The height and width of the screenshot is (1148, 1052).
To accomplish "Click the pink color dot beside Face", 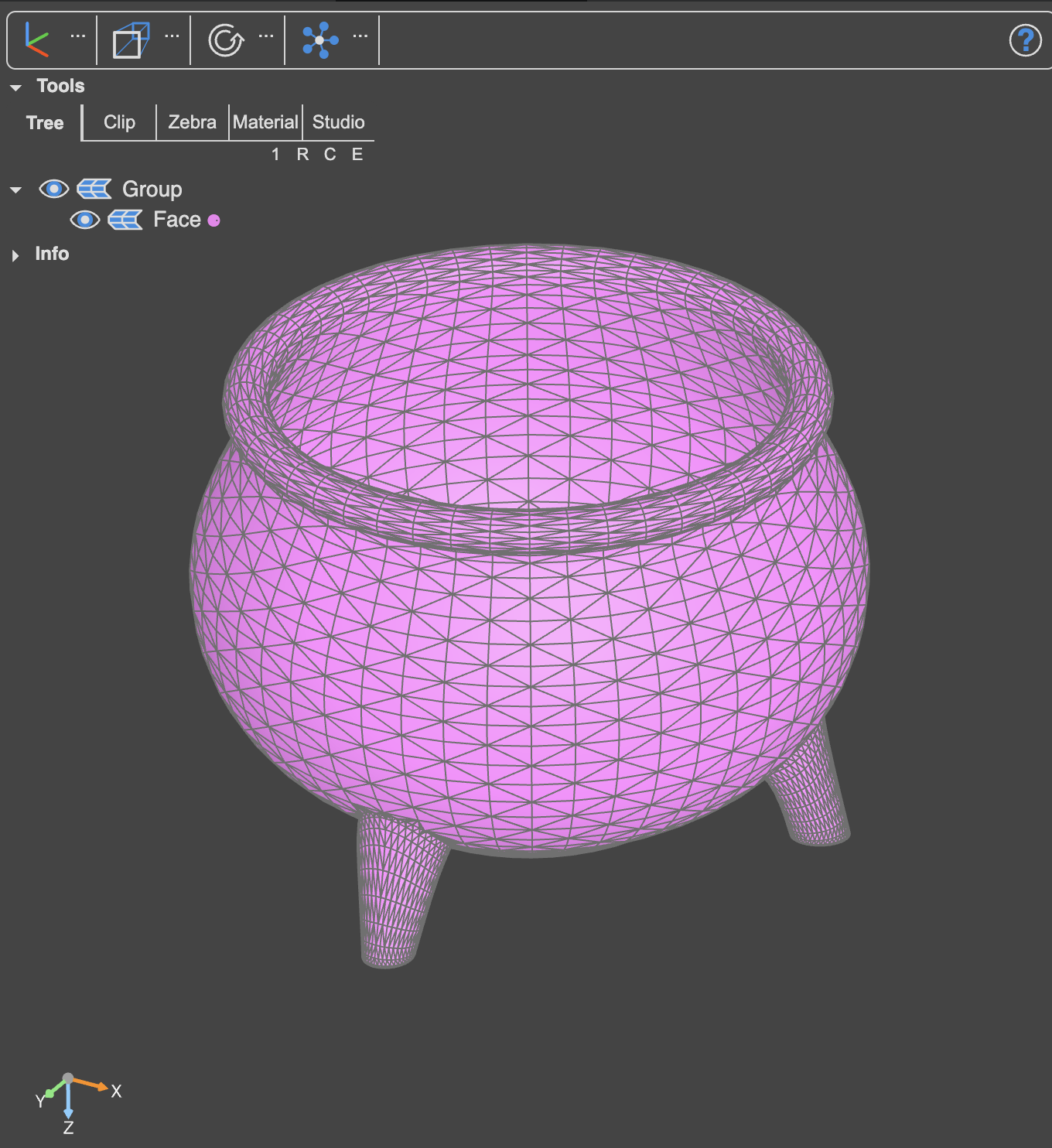I will 214,220.
